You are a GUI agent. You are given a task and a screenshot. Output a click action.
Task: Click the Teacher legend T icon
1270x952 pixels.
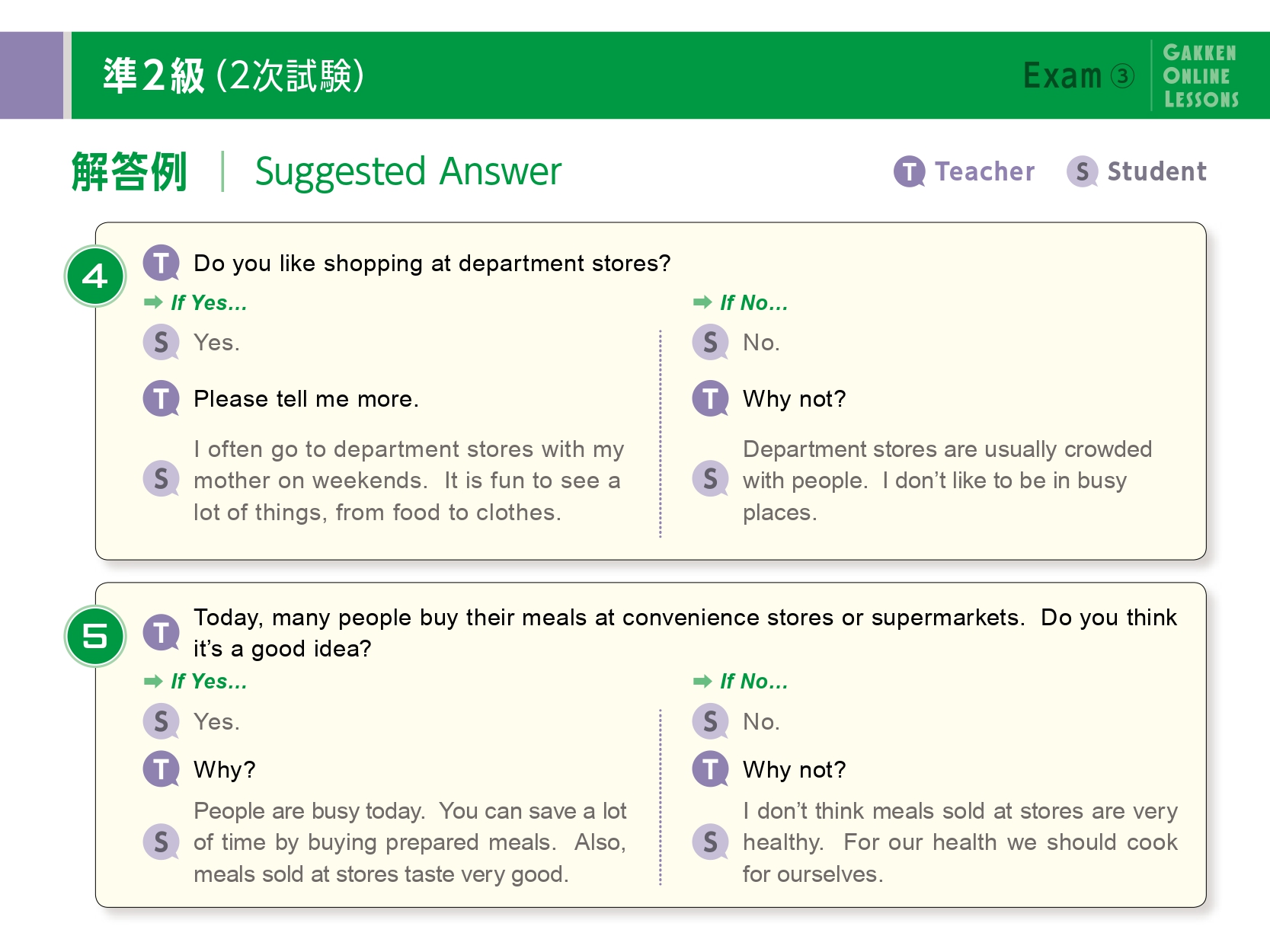909,171
